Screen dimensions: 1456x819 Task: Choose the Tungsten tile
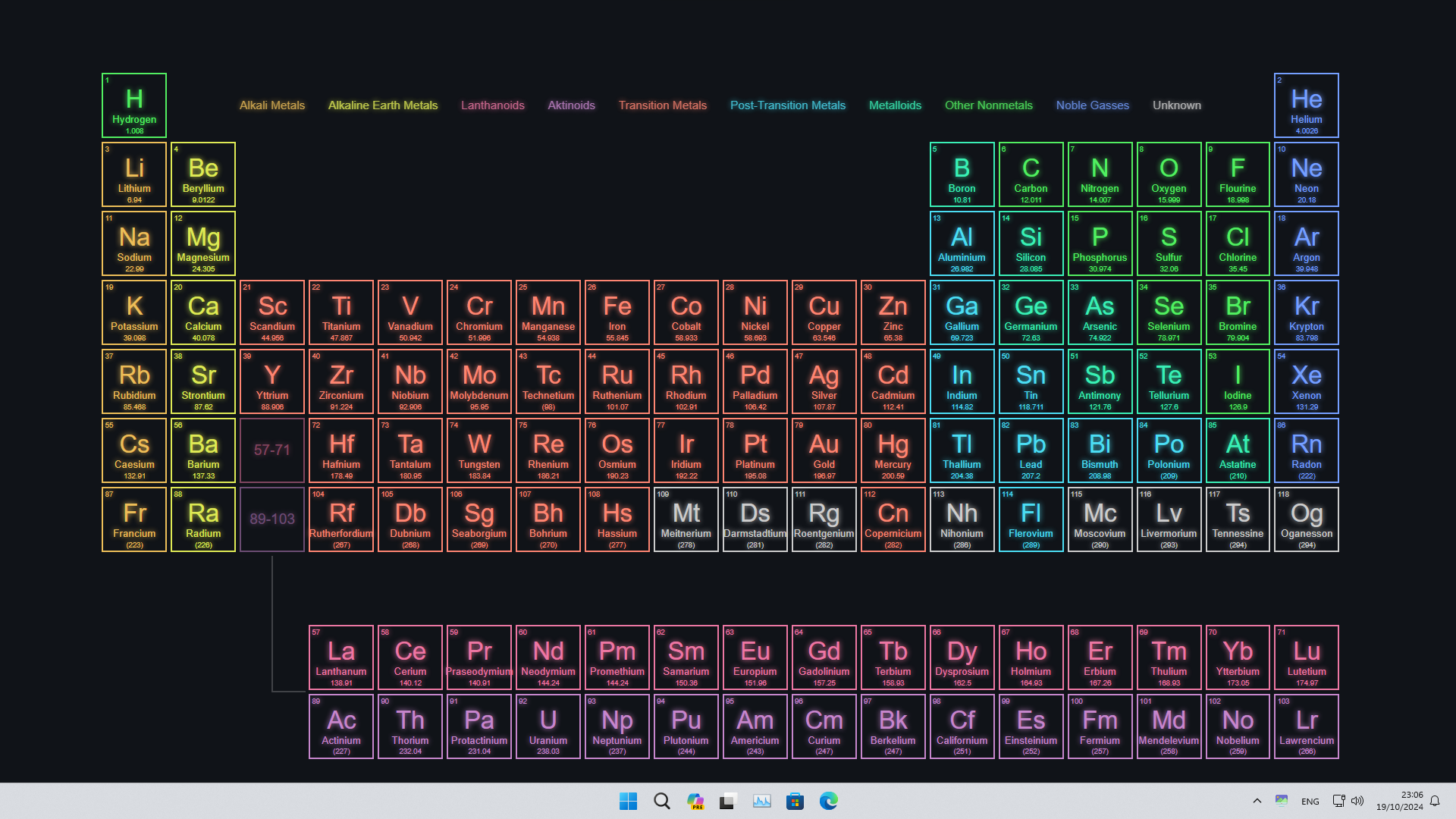coord(479,450)
